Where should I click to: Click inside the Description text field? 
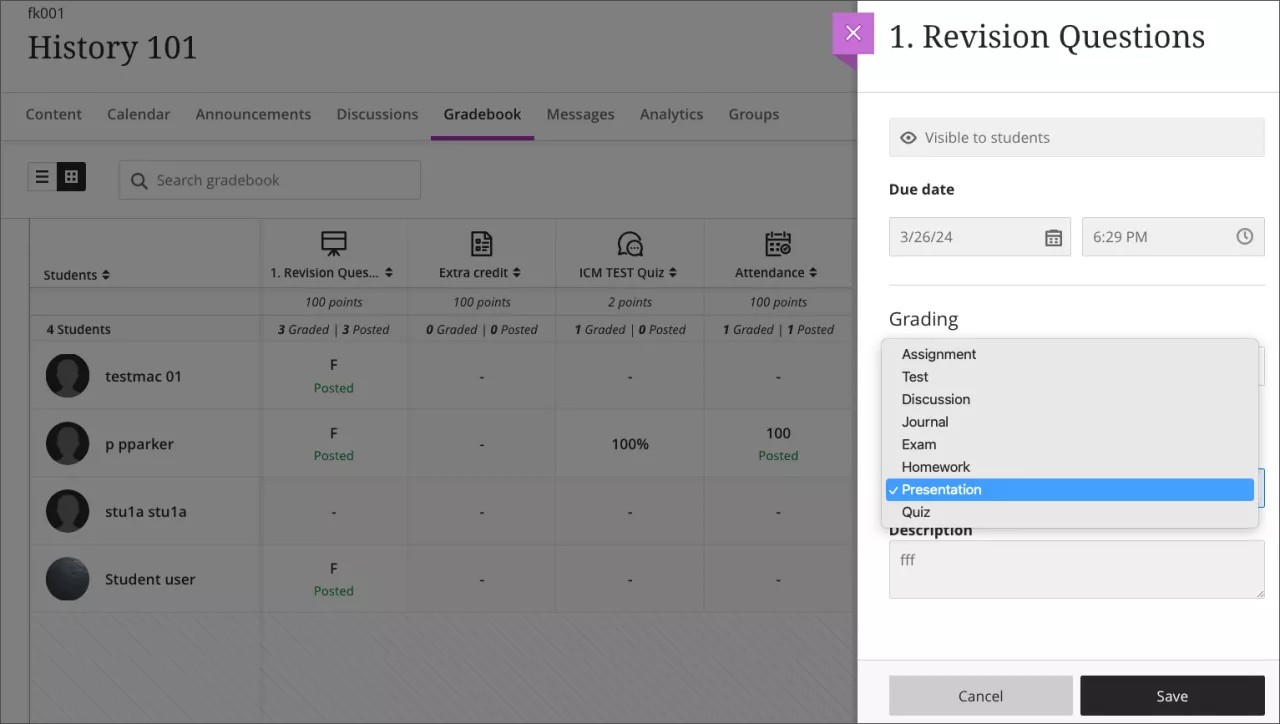[1076, 568]
